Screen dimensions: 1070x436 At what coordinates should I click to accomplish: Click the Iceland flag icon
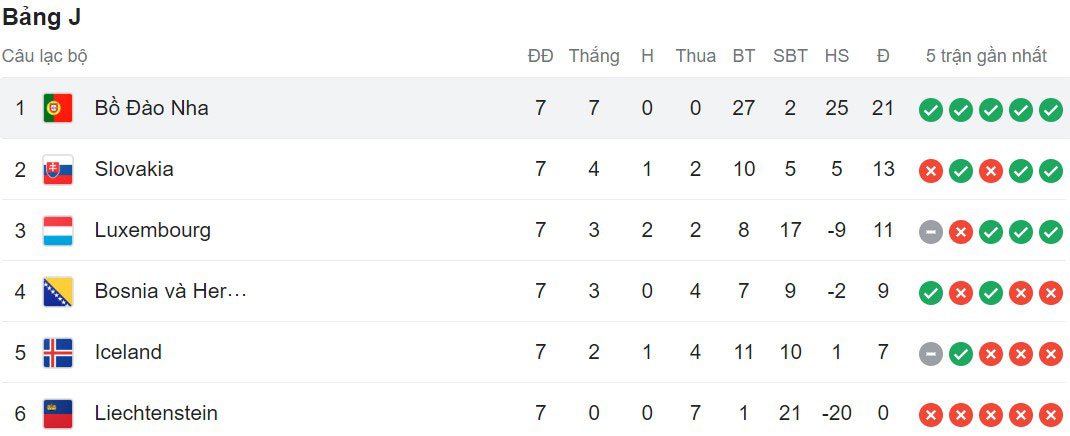click(x=57, y=353)
